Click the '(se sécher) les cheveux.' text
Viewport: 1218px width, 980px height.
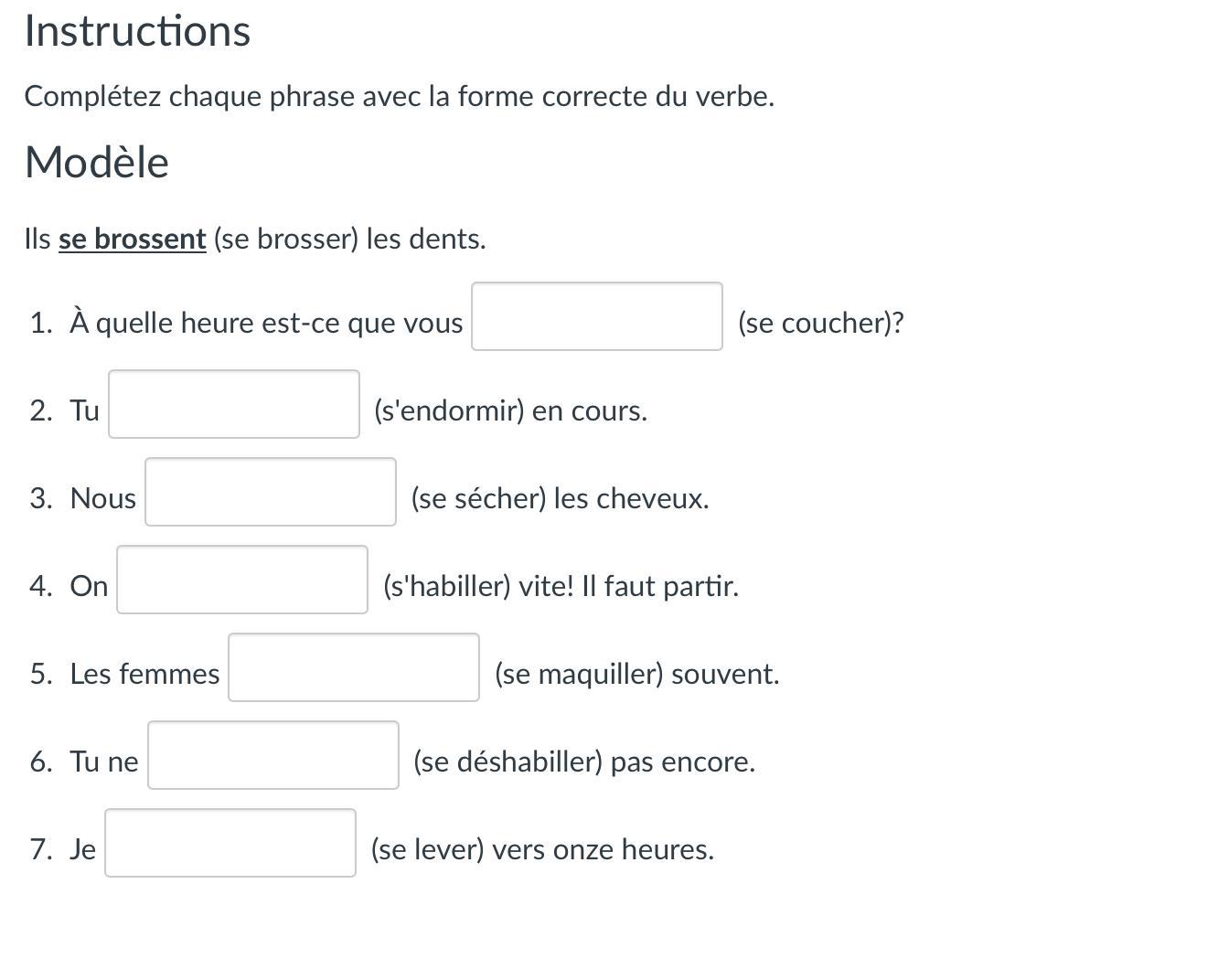tap(560, 498)
